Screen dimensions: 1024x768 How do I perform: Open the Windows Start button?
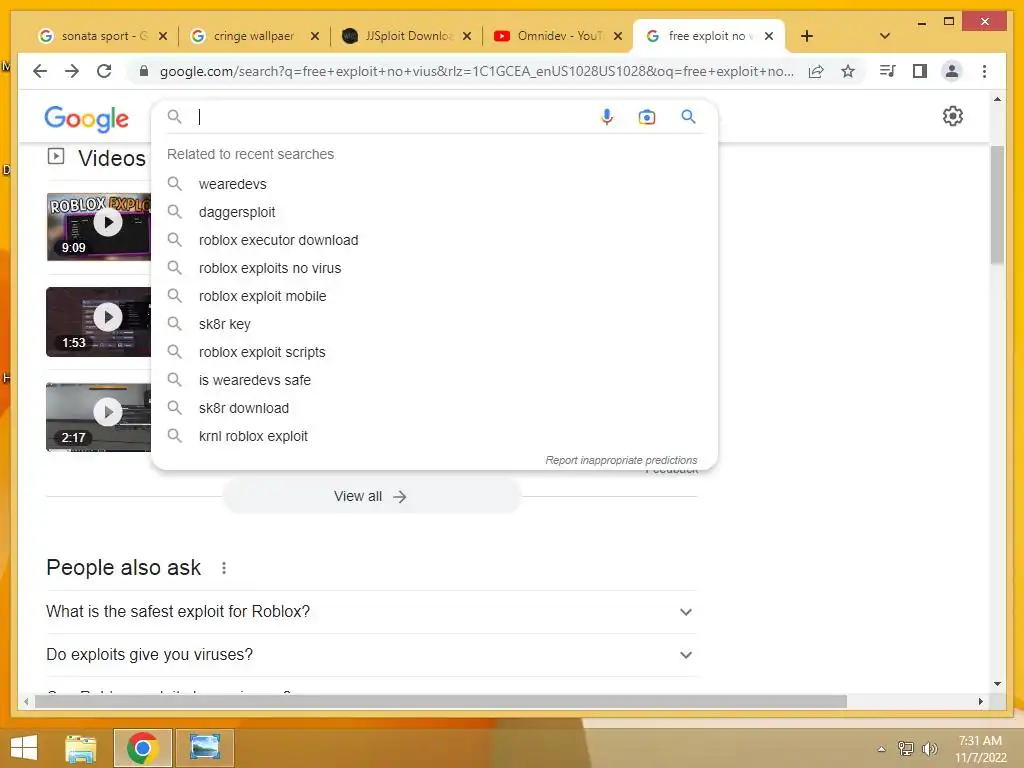tap(24, 748)
